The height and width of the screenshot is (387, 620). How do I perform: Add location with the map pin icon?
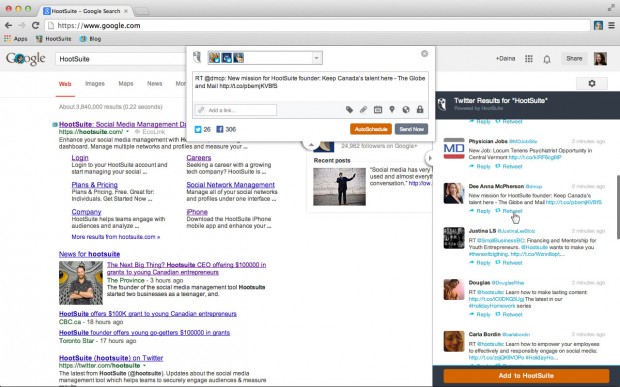pyautogui.click(x=392, y=109)
